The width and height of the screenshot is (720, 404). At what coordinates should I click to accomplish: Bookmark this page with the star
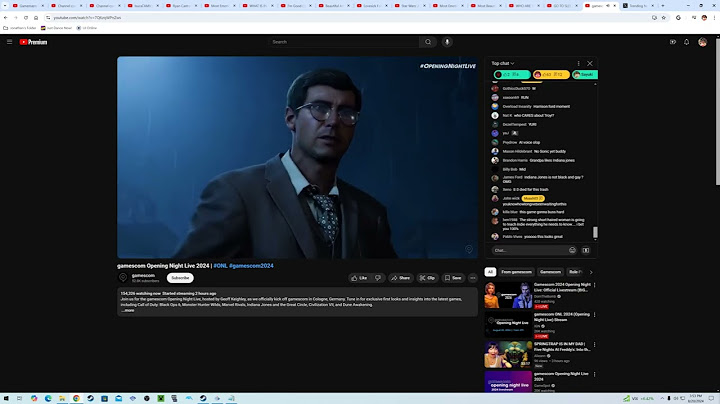tap(664, 17)
